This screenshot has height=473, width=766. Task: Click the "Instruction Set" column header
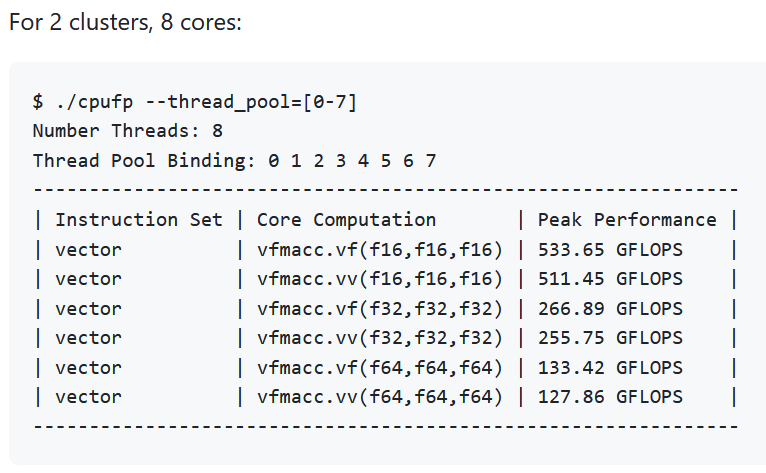pos(139,220)
